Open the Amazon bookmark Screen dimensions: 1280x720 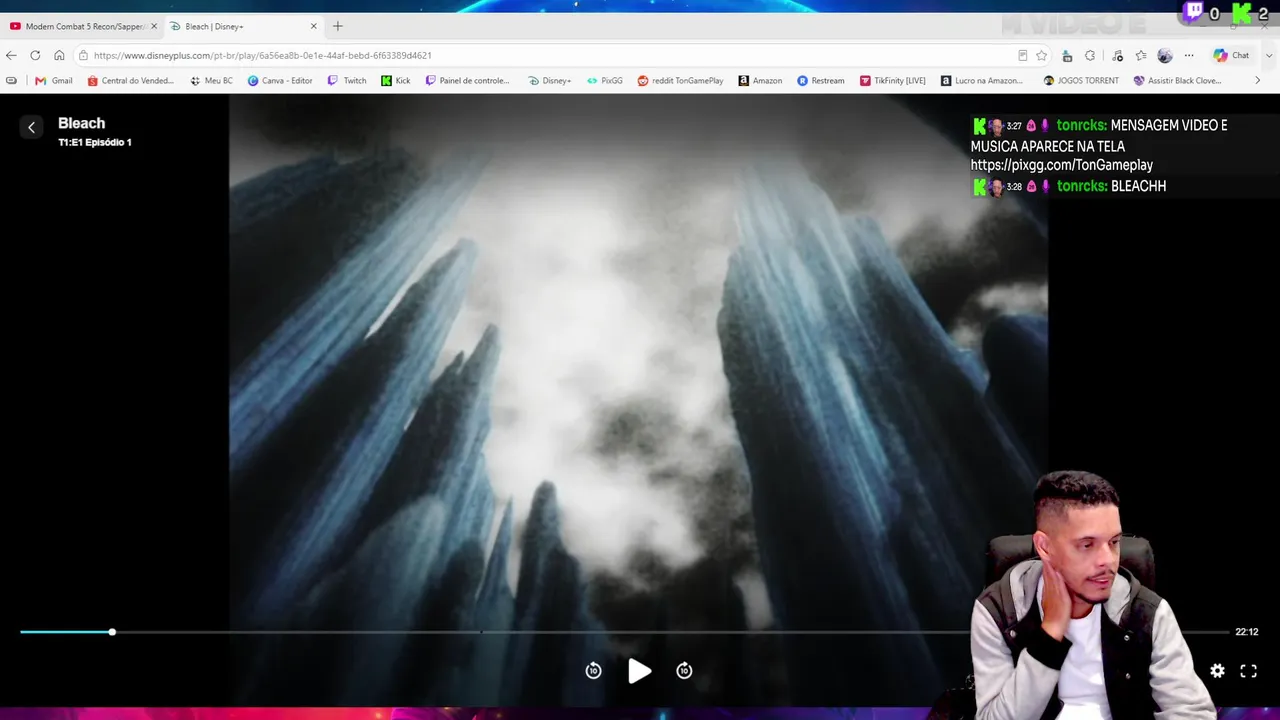tap(760, 80)
